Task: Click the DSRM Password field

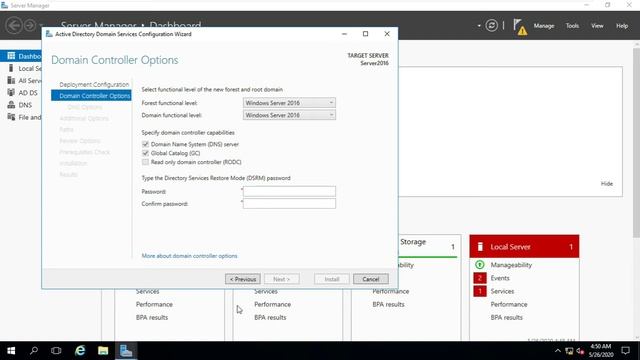Action: click(289, 191)
